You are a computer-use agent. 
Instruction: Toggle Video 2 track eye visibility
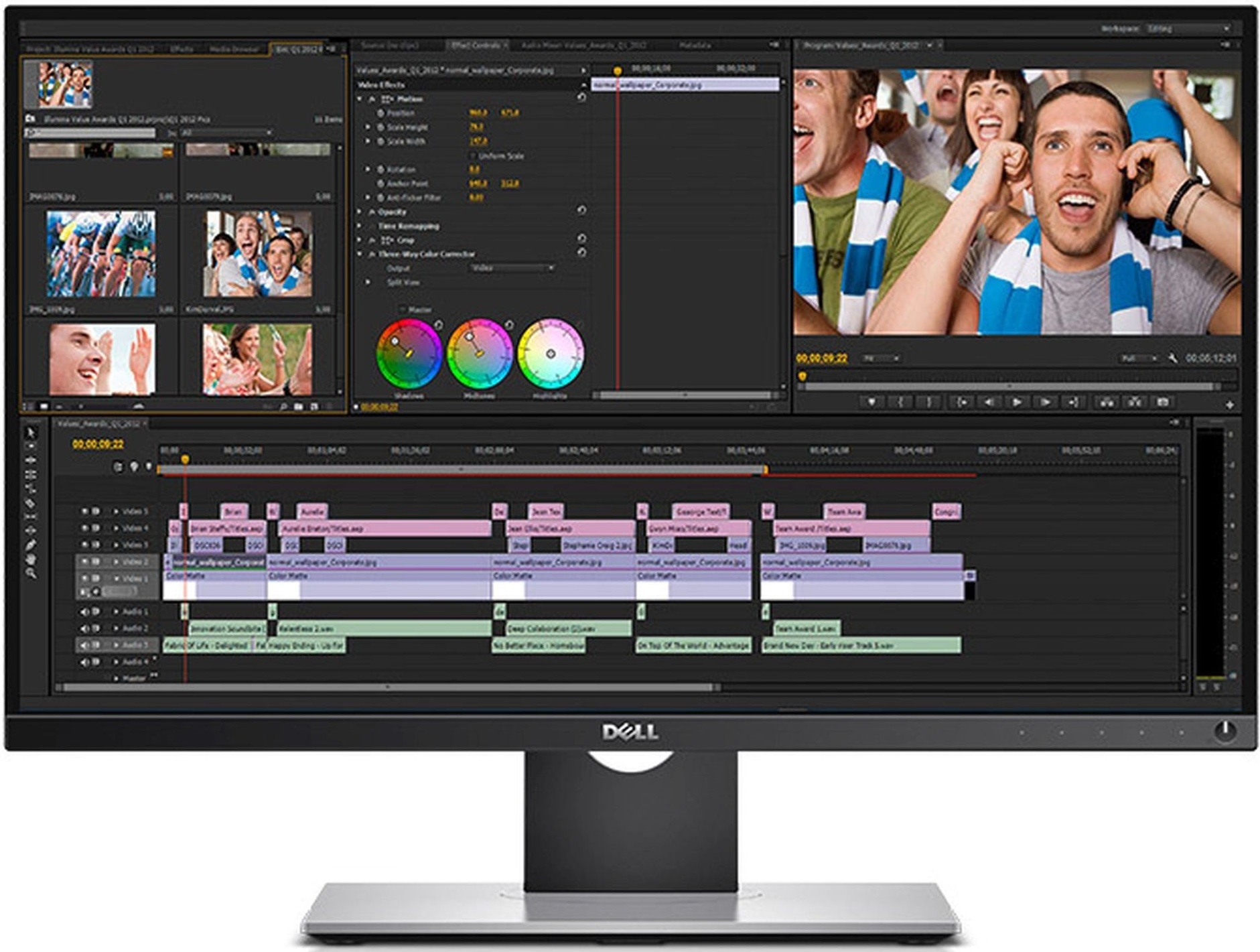pos(85,561)
